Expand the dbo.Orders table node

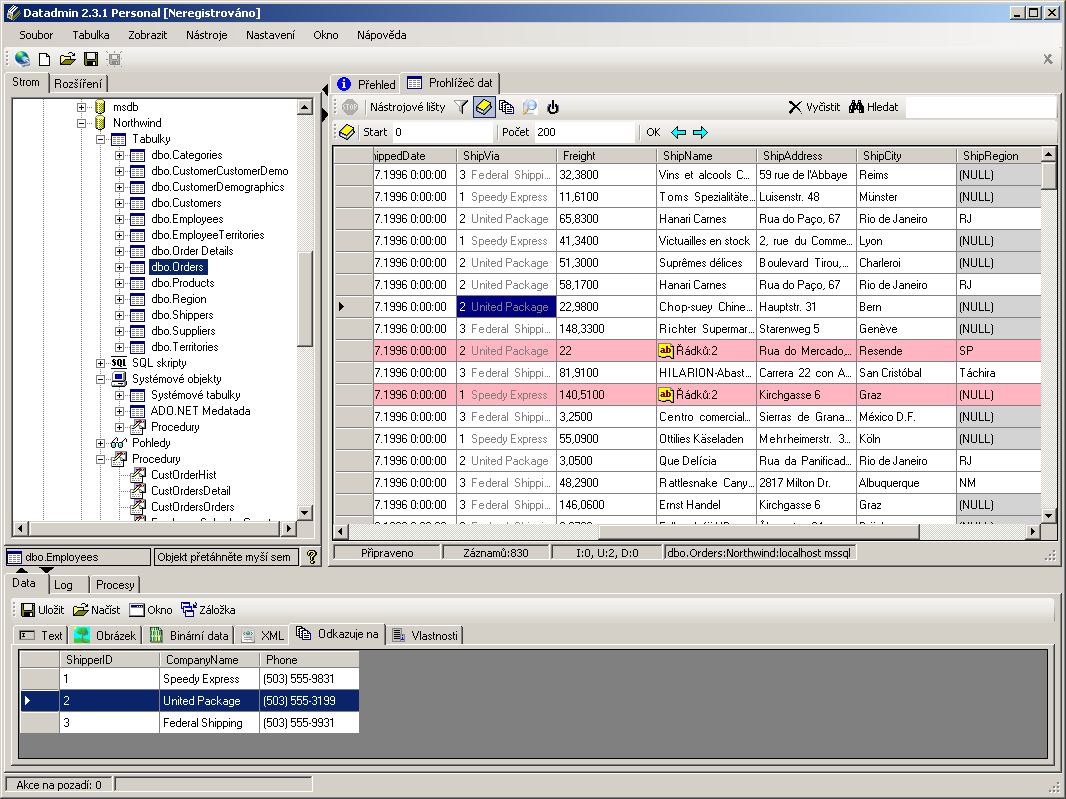[x=119, y=267]
